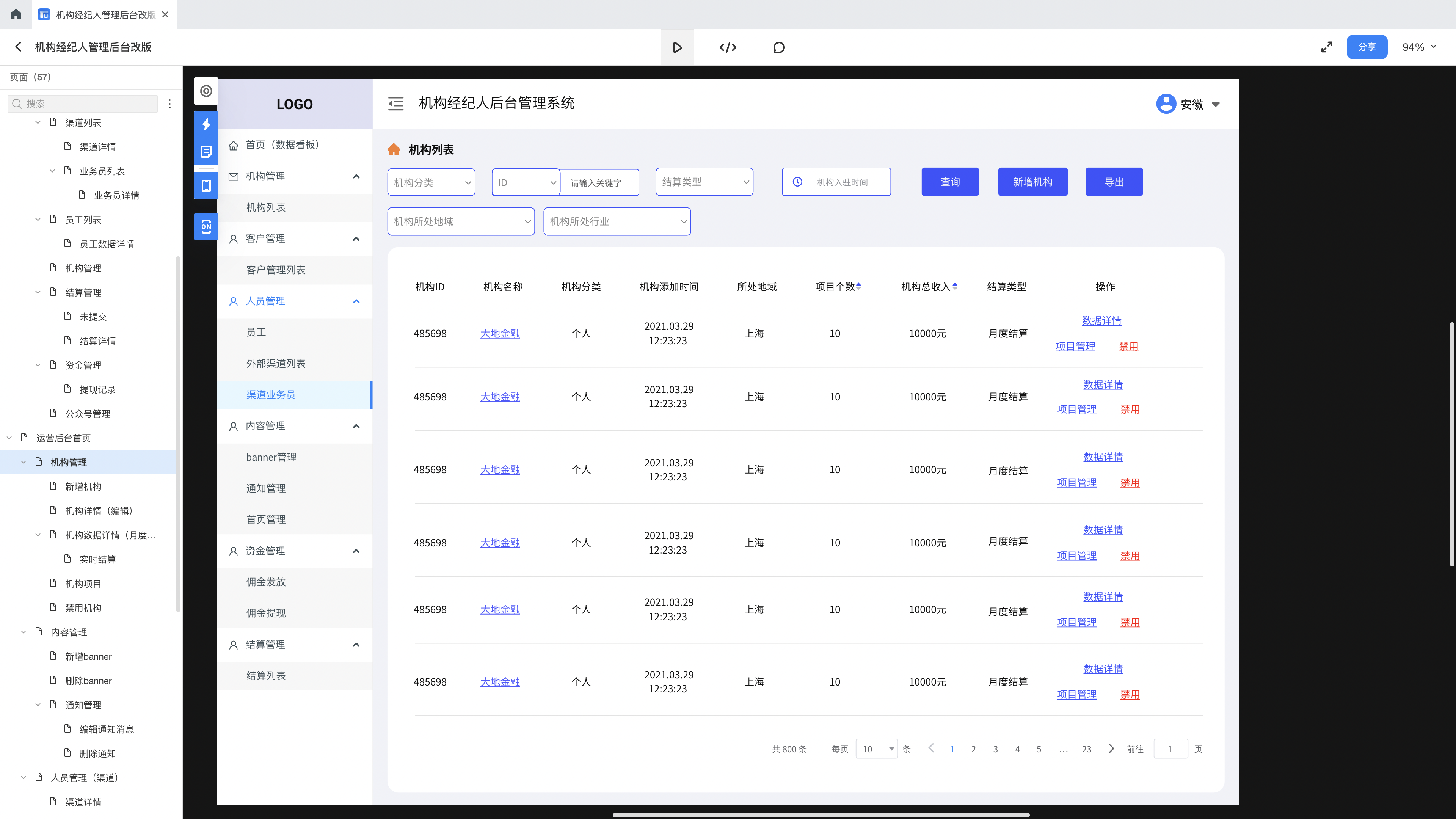Click 禁用 link in first table row
The width and height of the screenshot is (1456, 819).
[x=1129, y=347]
